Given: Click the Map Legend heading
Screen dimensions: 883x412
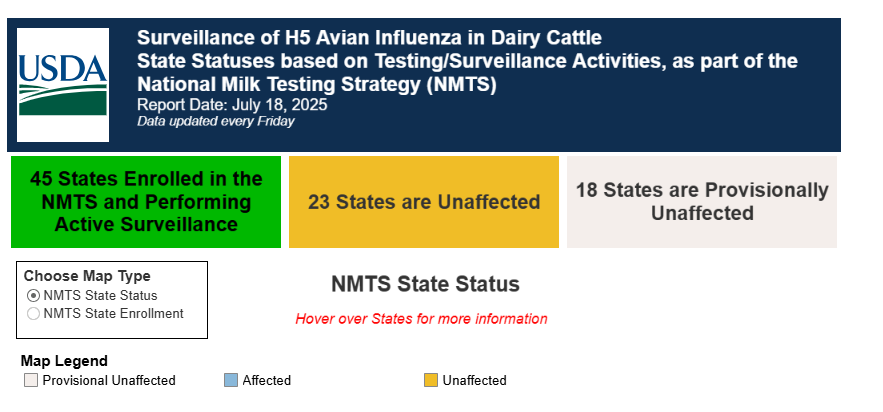Looking at the screenshot, I should 64,361.
